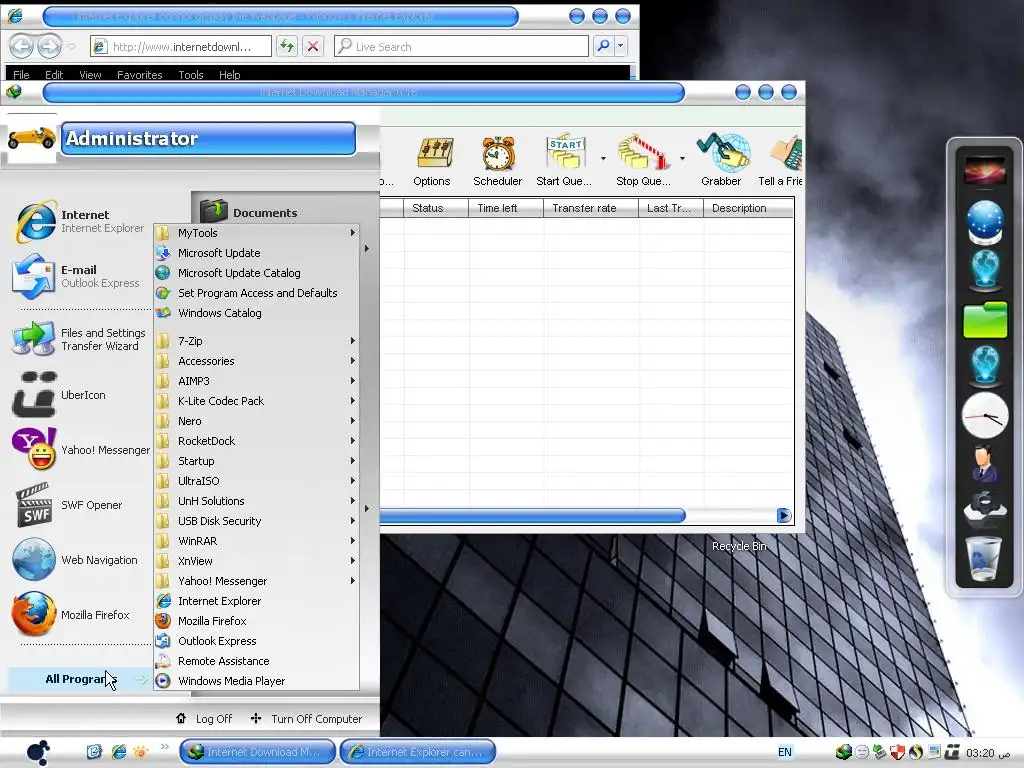
Task: Expand the Startup program folder
Action: coord(257,461)
